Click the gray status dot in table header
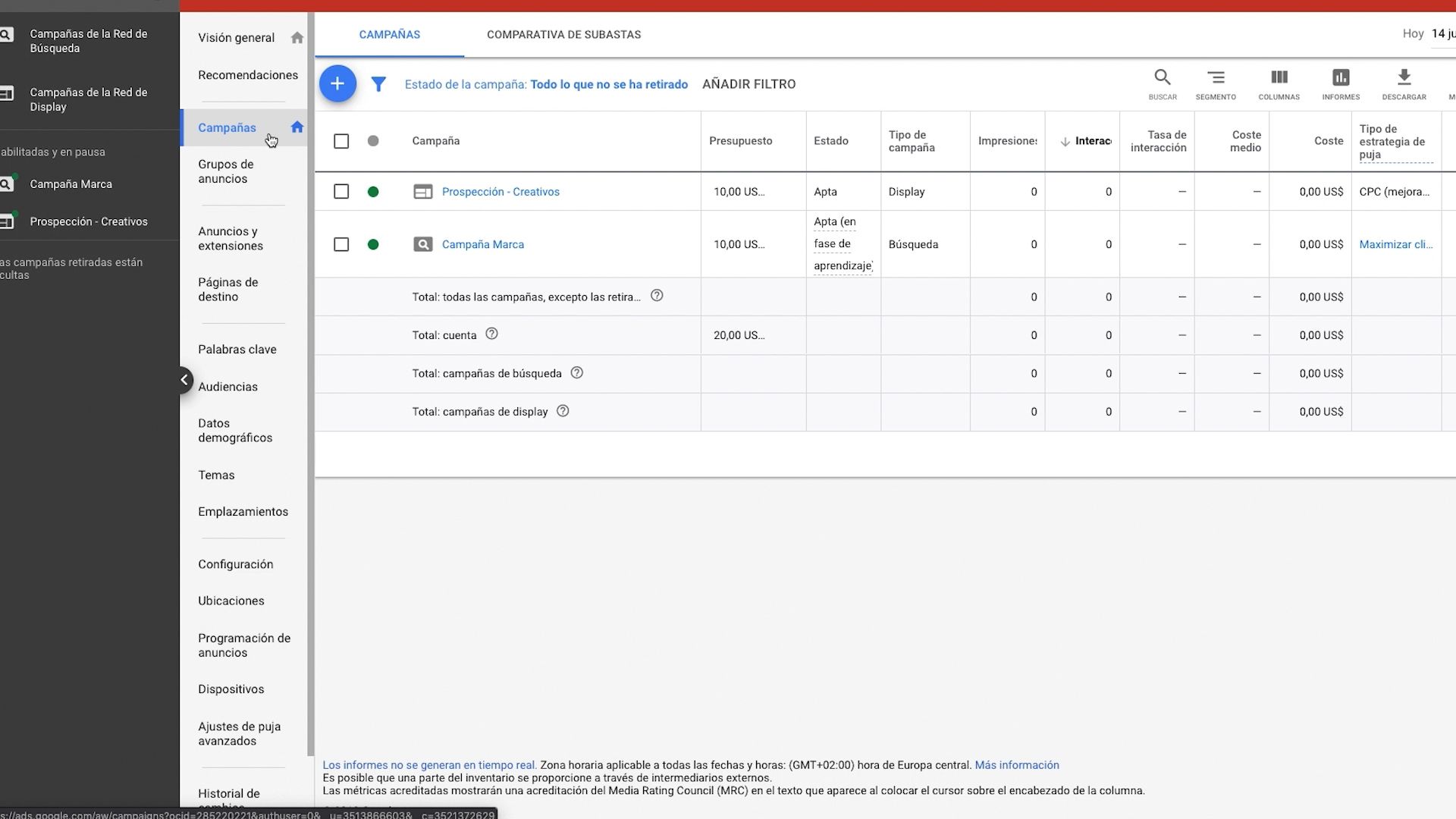The height and width of the screenshot is (819, 1456). pyautogui.click(x=373, y=141)
